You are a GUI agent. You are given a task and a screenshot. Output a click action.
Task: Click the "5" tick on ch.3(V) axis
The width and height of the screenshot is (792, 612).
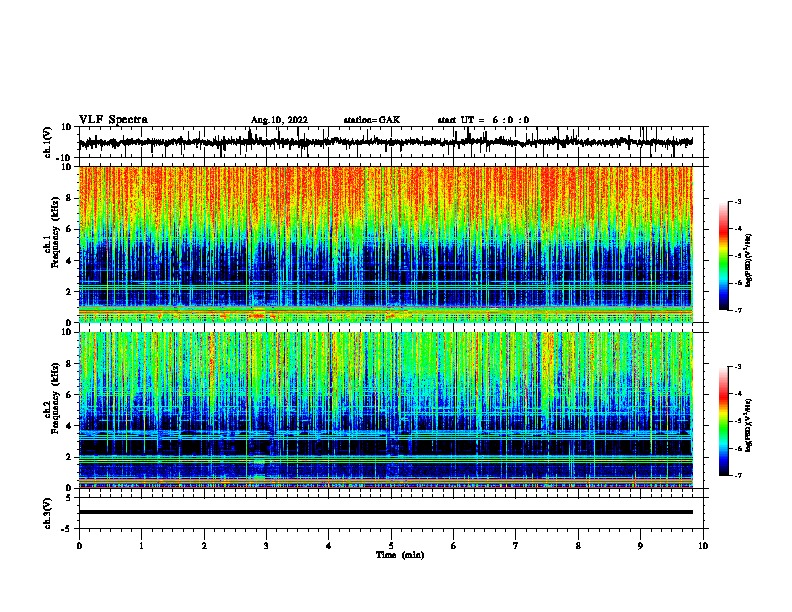coord(69,498)
